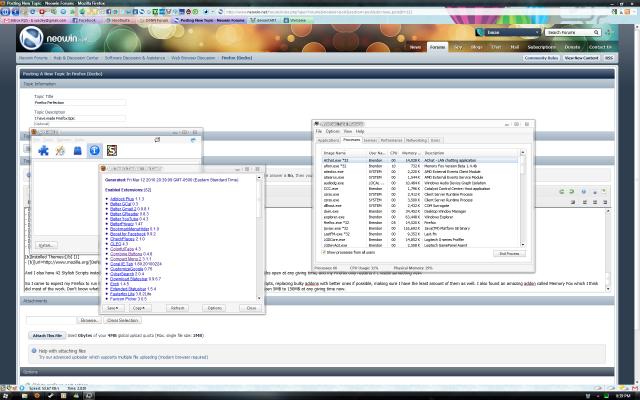
Task: Click the vertical scrollbar of the extension list
Action: tap(259, 238)
